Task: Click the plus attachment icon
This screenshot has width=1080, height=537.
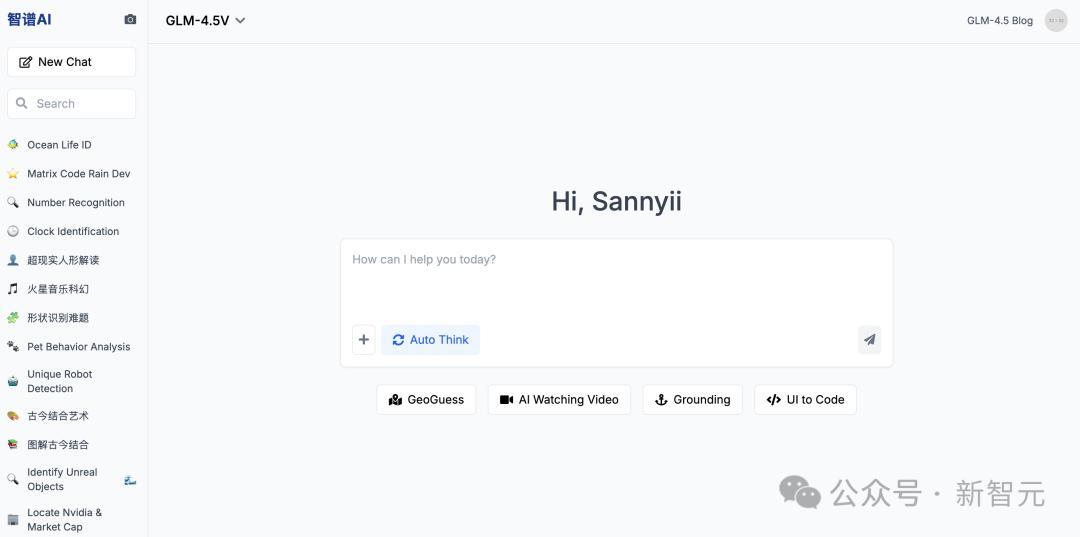Action: point(364,340)
